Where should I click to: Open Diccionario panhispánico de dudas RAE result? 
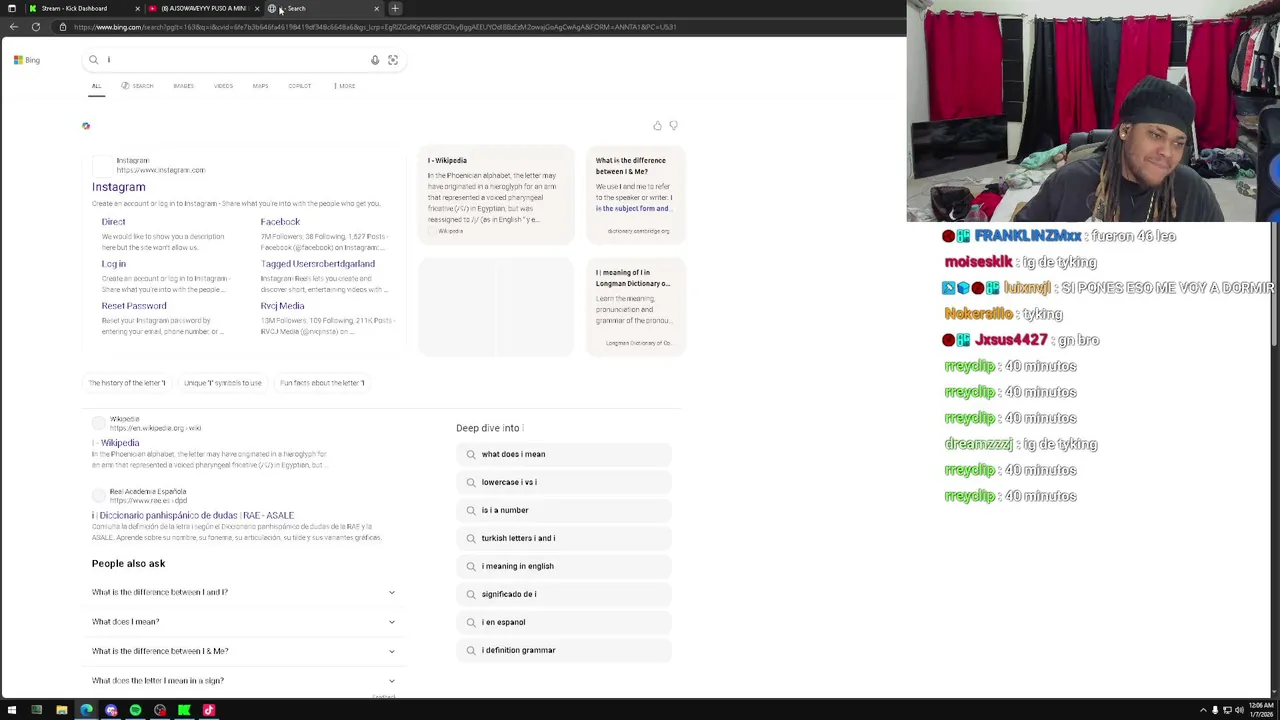pos(193,516)
